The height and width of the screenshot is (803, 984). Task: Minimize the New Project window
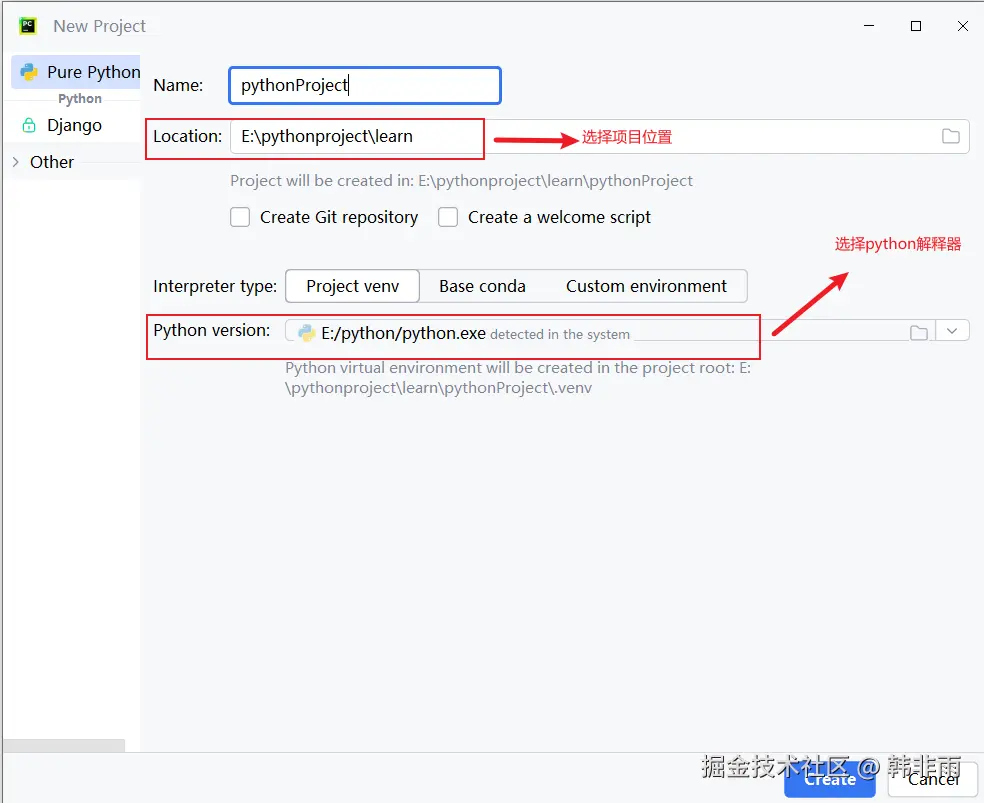[x=869, y=26]
